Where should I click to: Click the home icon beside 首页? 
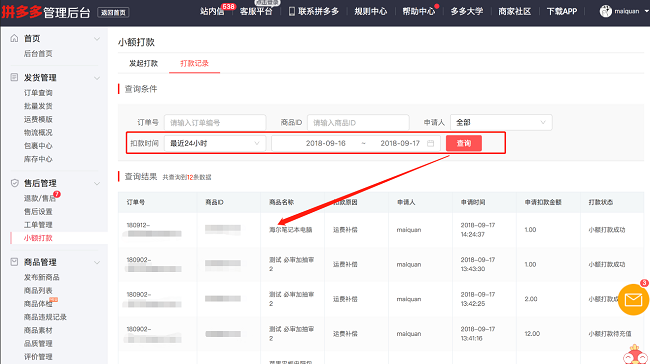tap(15, 38)
